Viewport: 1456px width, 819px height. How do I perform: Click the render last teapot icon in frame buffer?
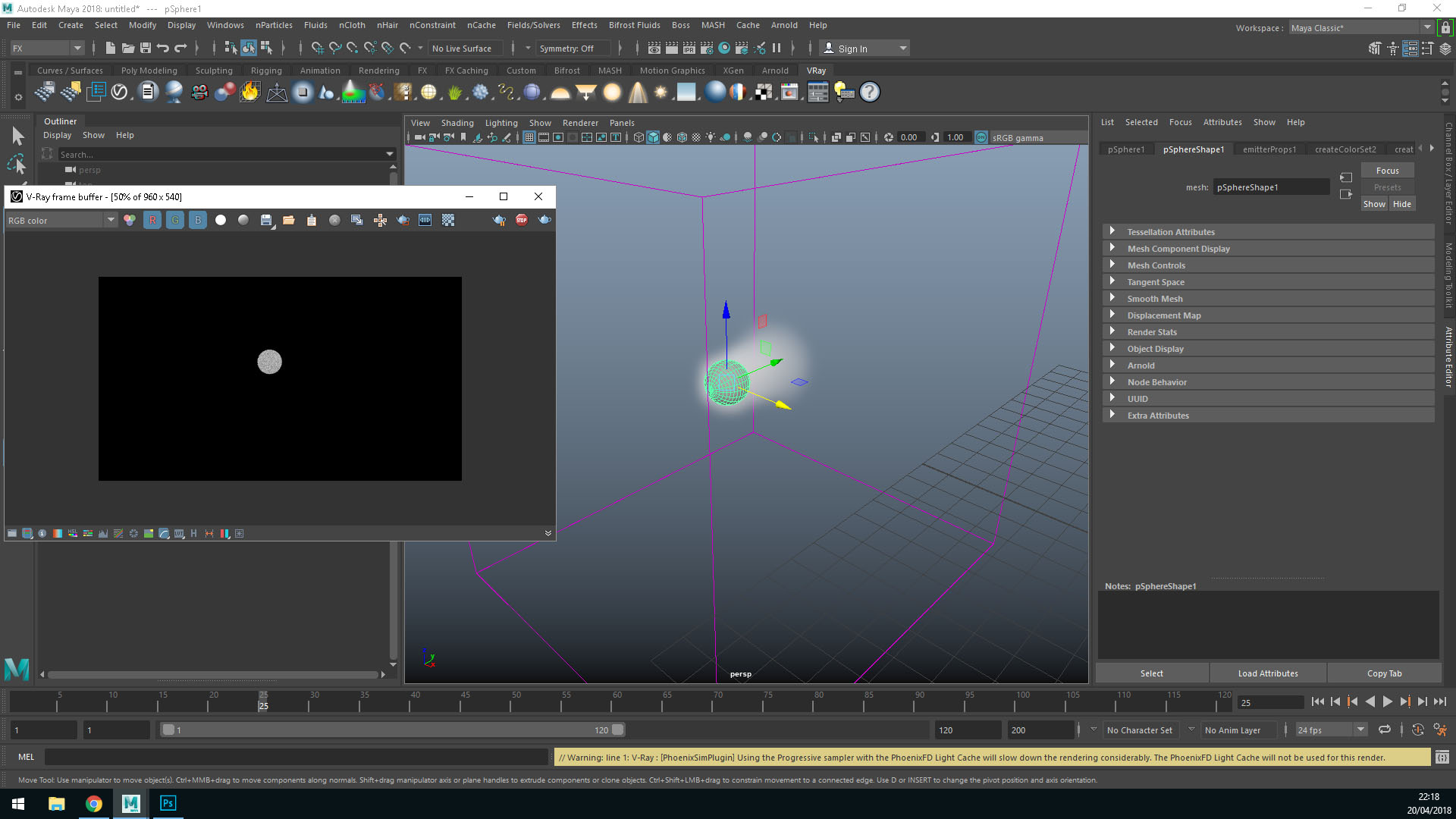tap(544, 220)
